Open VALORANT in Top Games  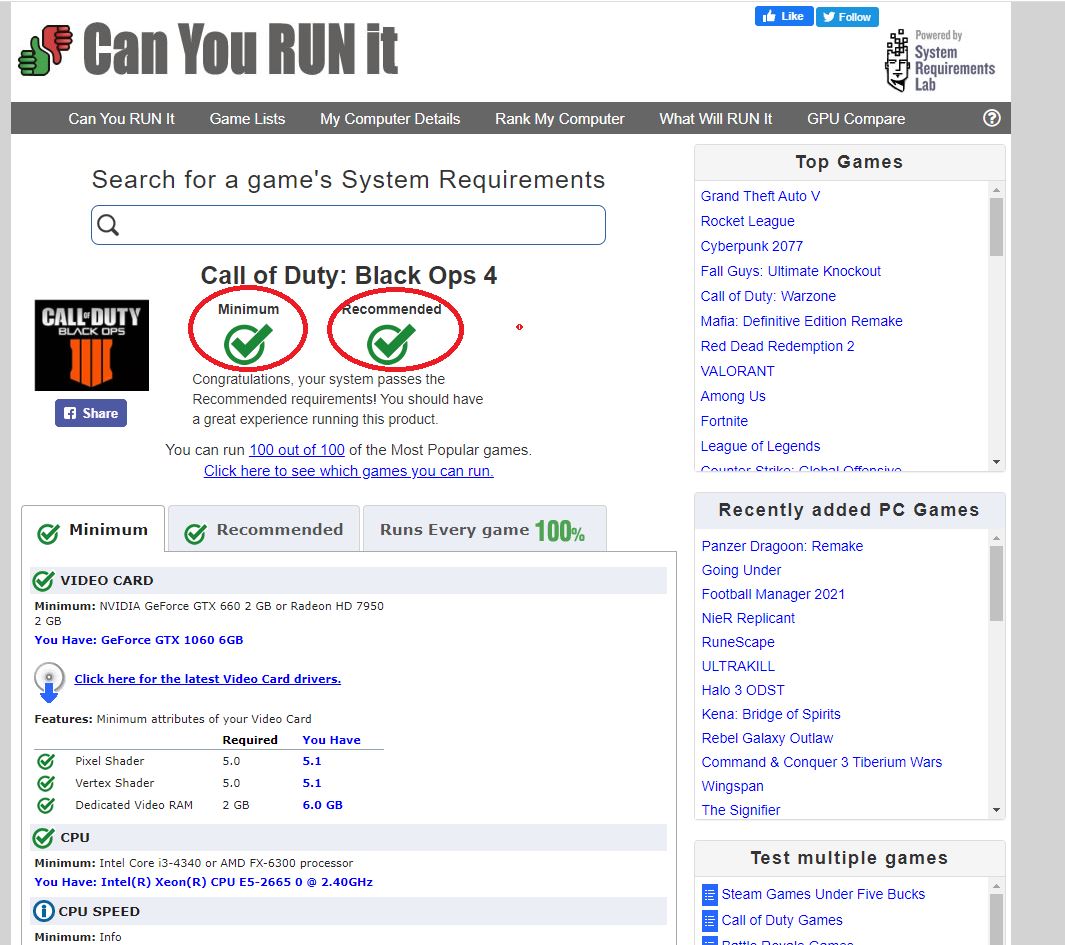click(x=737, y=372)
